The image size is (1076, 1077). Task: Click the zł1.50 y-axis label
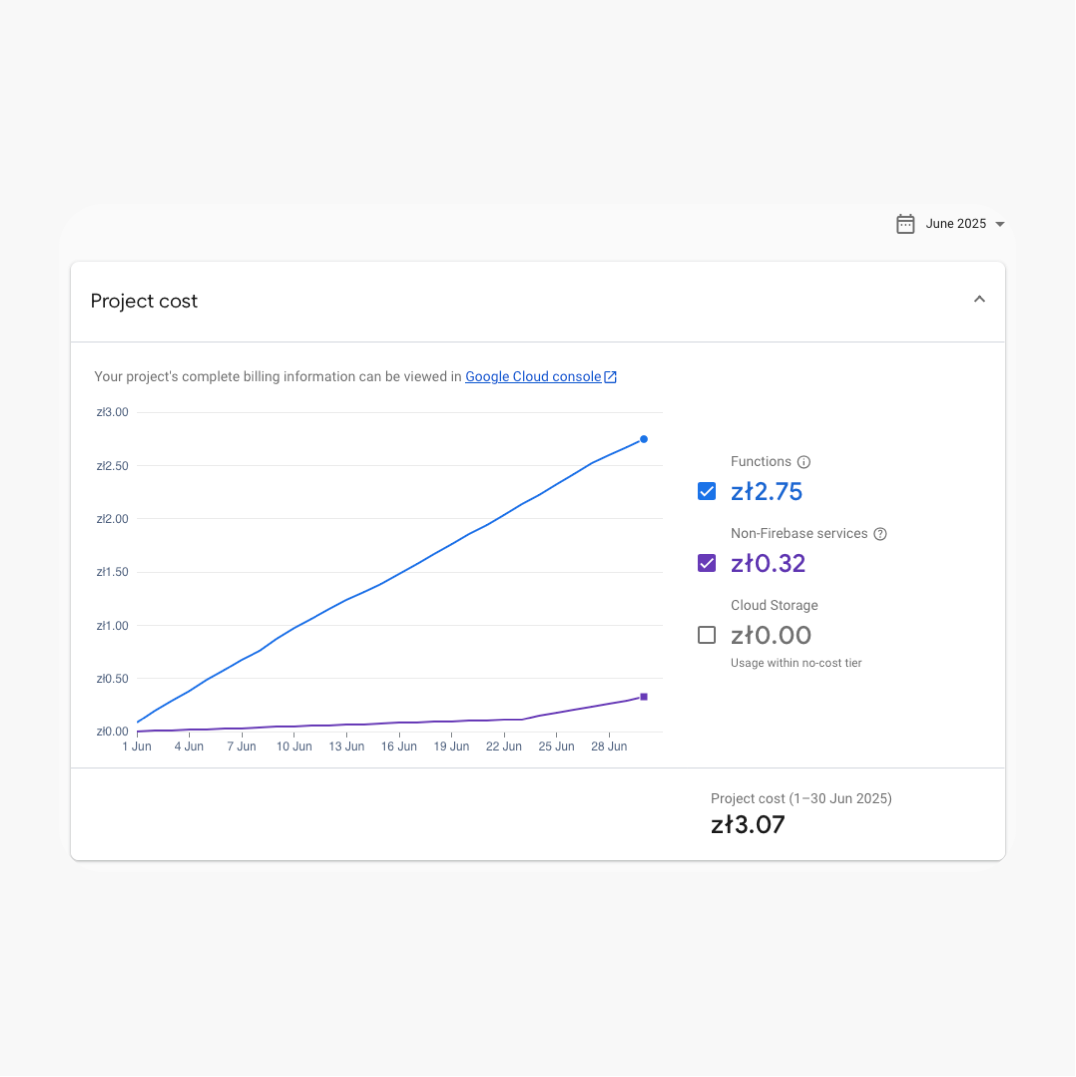113,571
